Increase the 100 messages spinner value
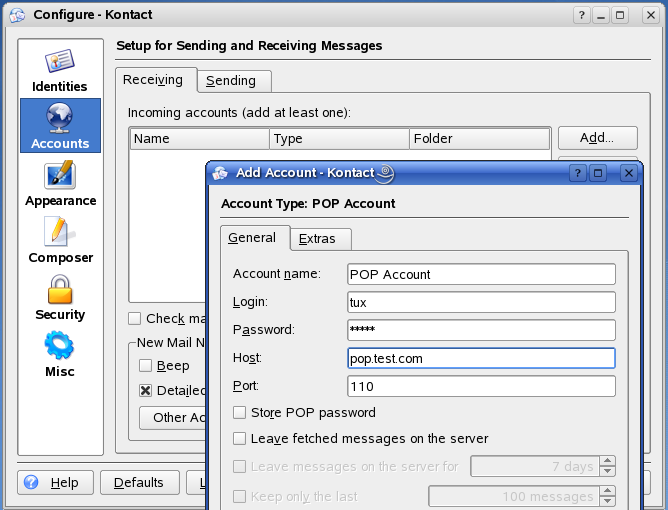Viewport: 668px width, 510px height. (x=607, y=491)
